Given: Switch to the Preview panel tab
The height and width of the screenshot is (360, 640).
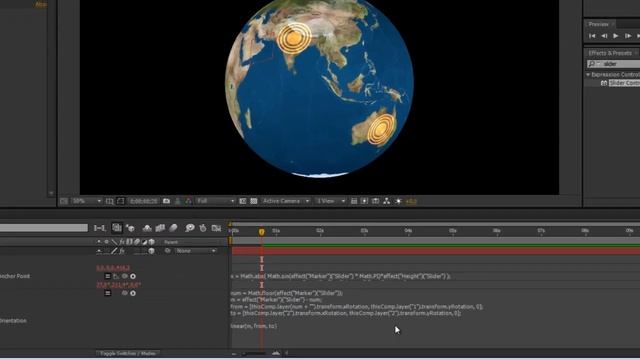Looking at the screenshot, I should tap(598, 24).
